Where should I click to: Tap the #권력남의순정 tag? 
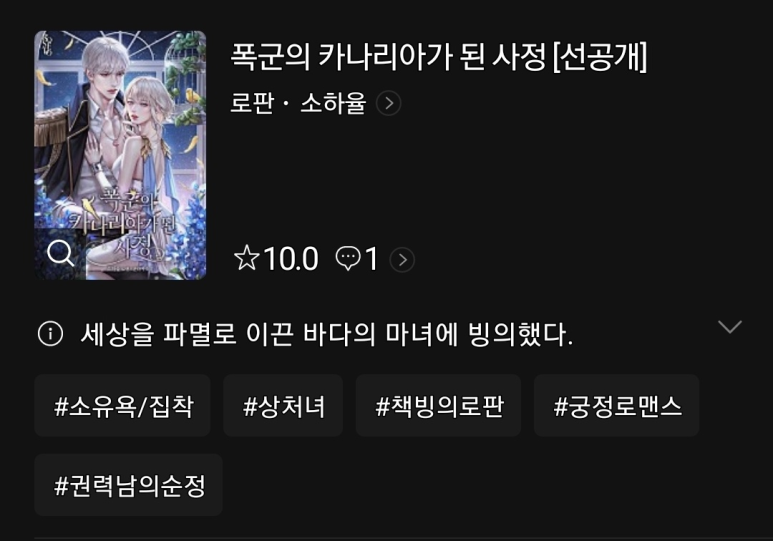click(128, 485)
